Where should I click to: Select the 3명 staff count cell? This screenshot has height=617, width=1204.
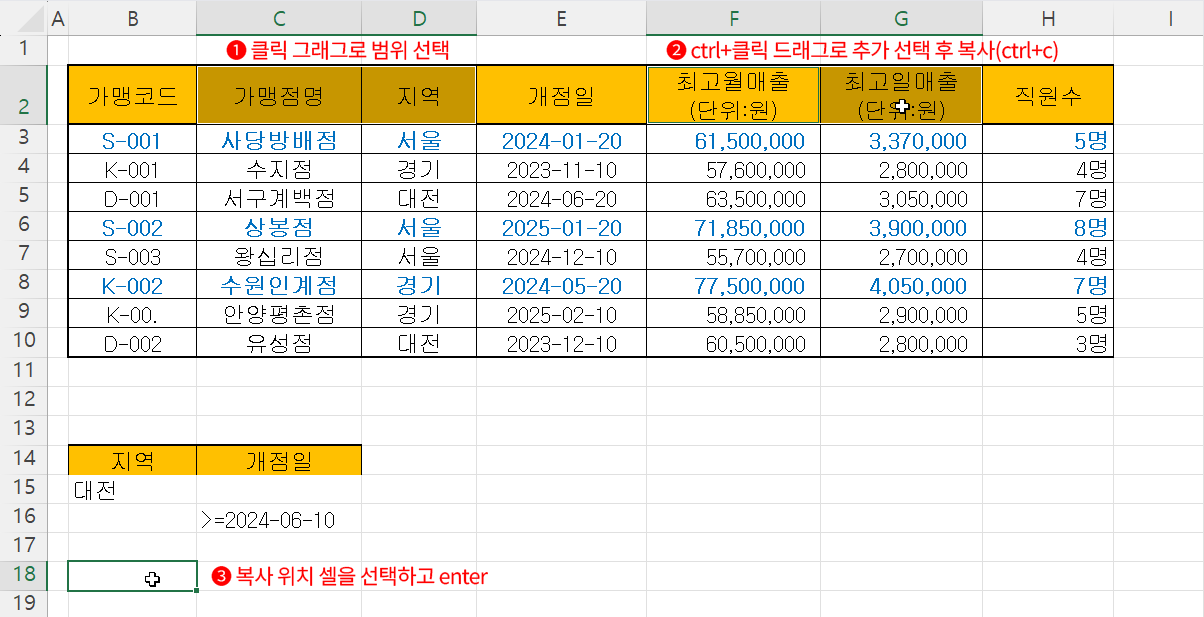tap(1048, 343)
